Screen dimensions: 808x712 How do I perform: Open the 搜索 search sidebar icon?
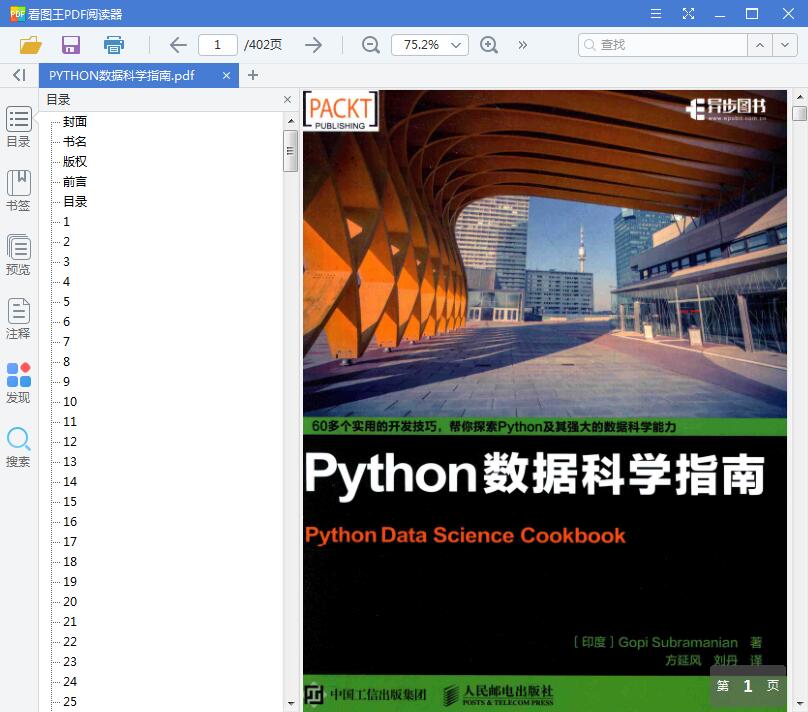tap(19, 447)
